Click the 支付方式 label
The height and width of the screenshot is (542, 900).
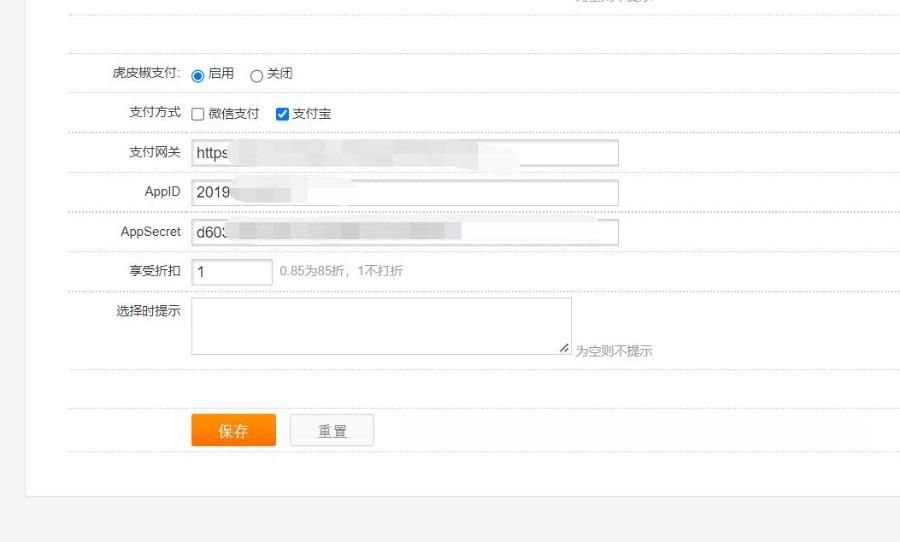click(x=155, y=112)
